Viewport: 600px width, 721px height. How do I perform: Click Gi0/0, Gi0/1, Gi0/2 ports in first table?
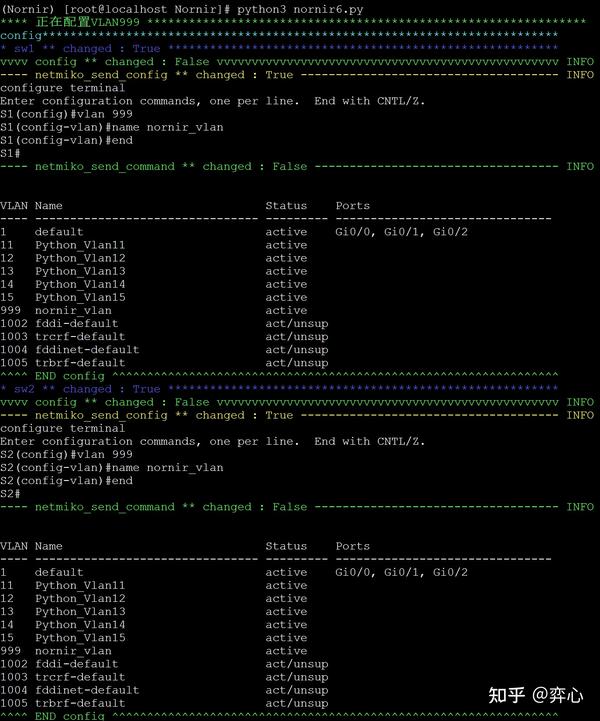tap(401, 232)
